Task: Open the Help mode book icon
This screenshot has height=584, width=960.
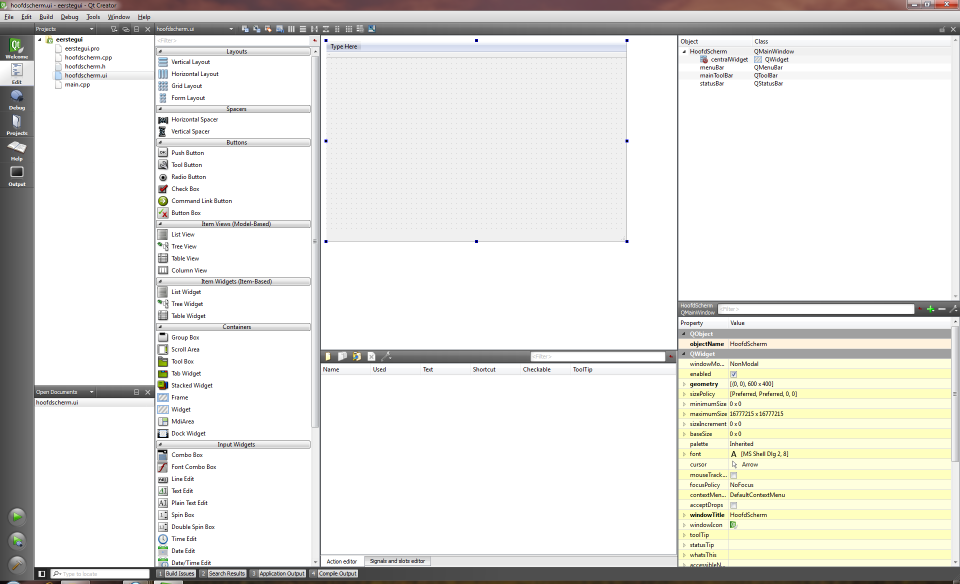Action: (16, 149)
